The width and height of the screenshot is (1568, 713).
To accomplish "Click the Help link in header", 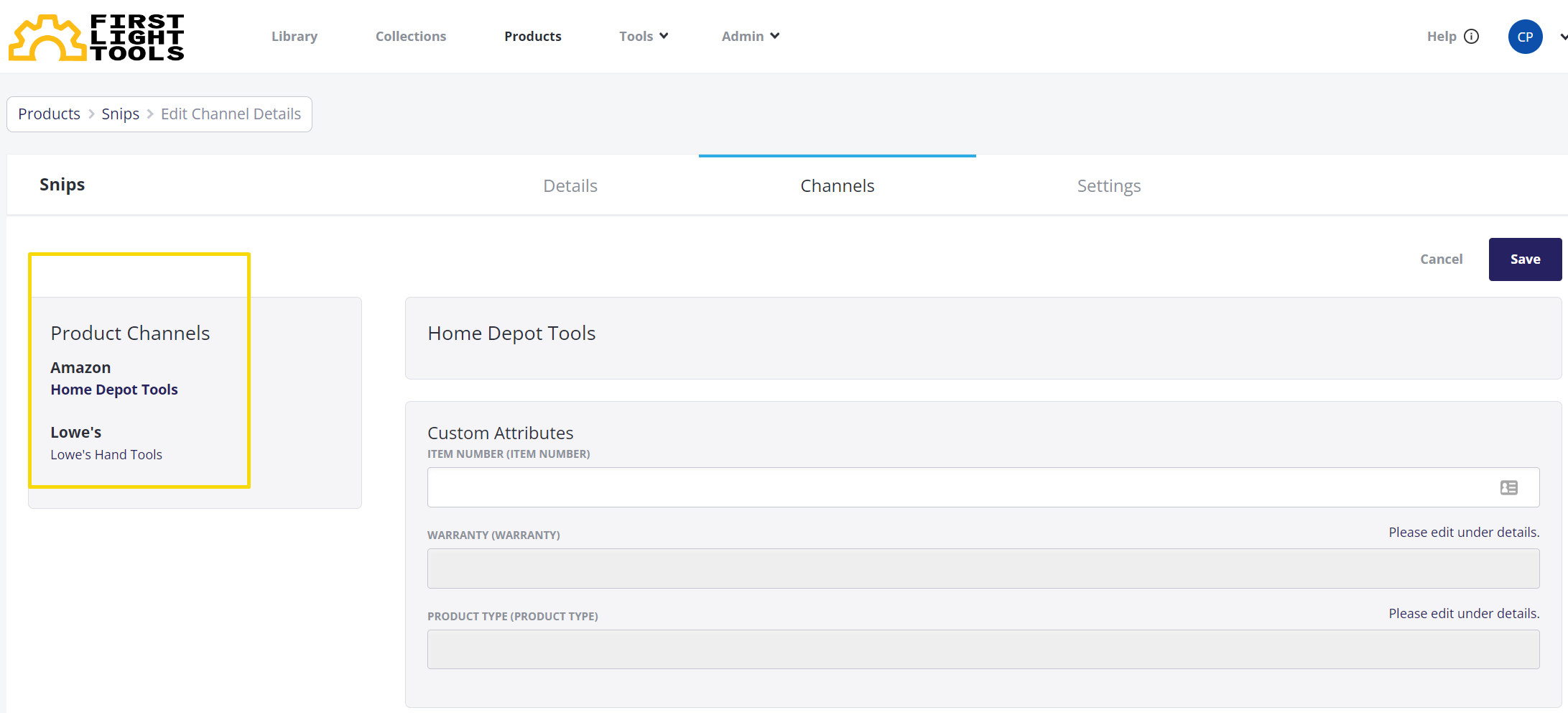I will pos(1441,37).
